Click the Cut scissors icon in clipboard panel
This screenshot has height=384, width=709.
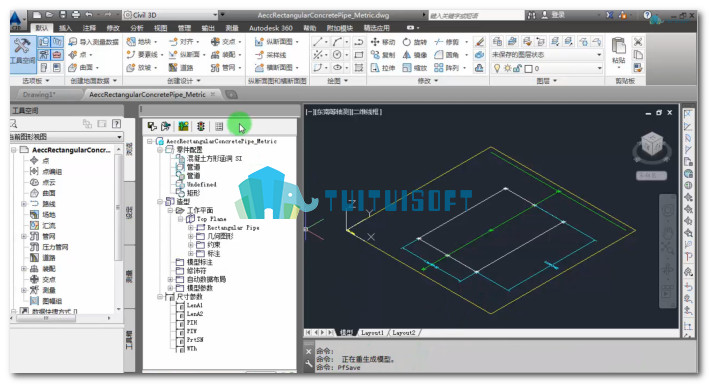click(638, 42)
